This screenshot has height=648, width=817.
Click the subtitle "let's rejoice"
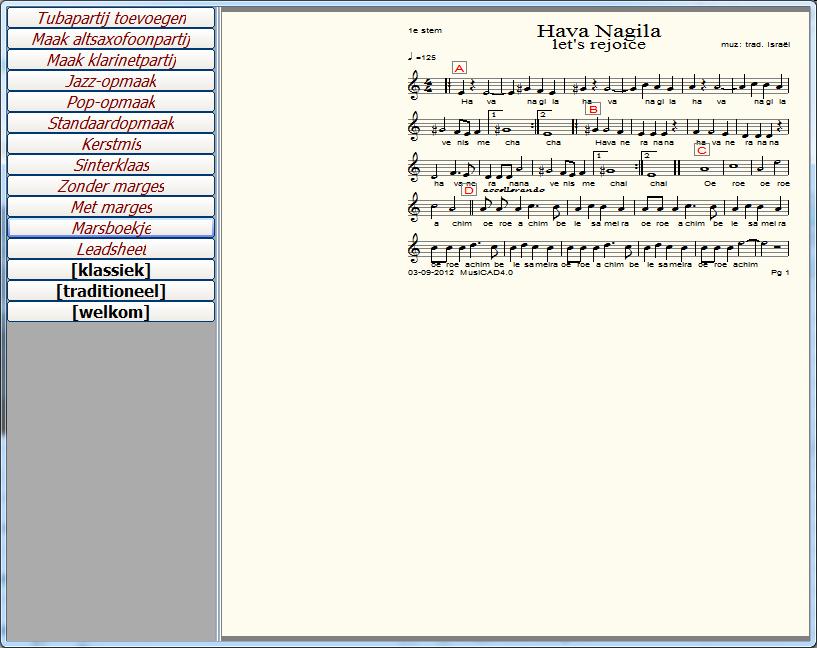coord(599,44)
